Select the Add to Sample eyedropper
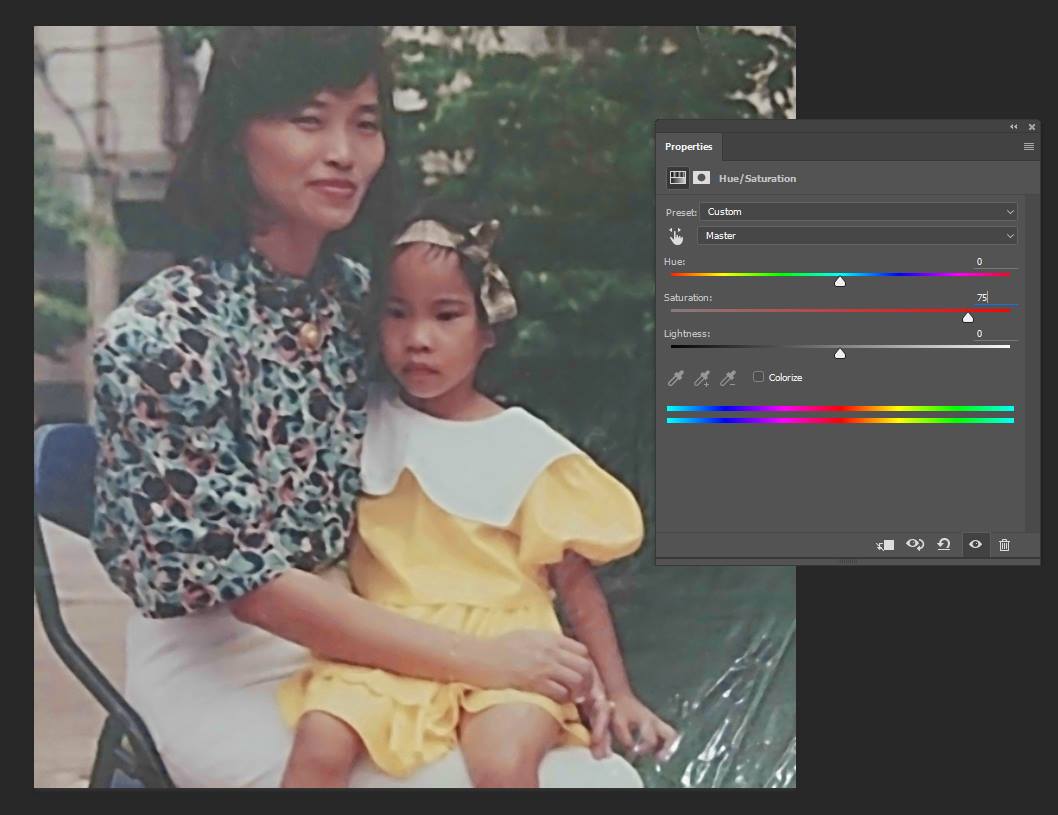 click(x=702, y=378)
